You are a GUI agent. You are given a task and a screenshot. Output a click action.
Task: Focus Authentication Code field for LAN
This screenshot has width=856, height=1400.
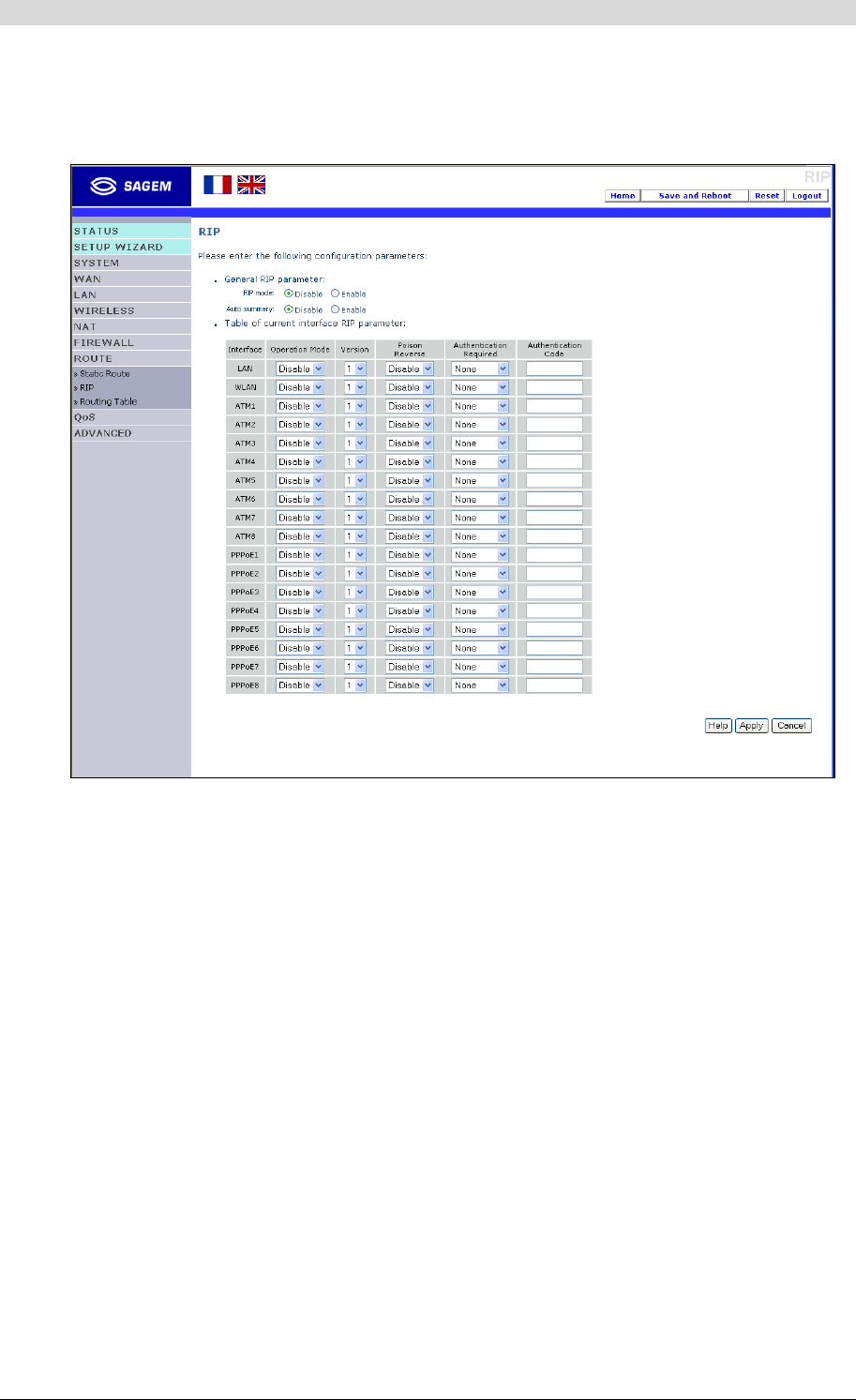click(554, 369)
